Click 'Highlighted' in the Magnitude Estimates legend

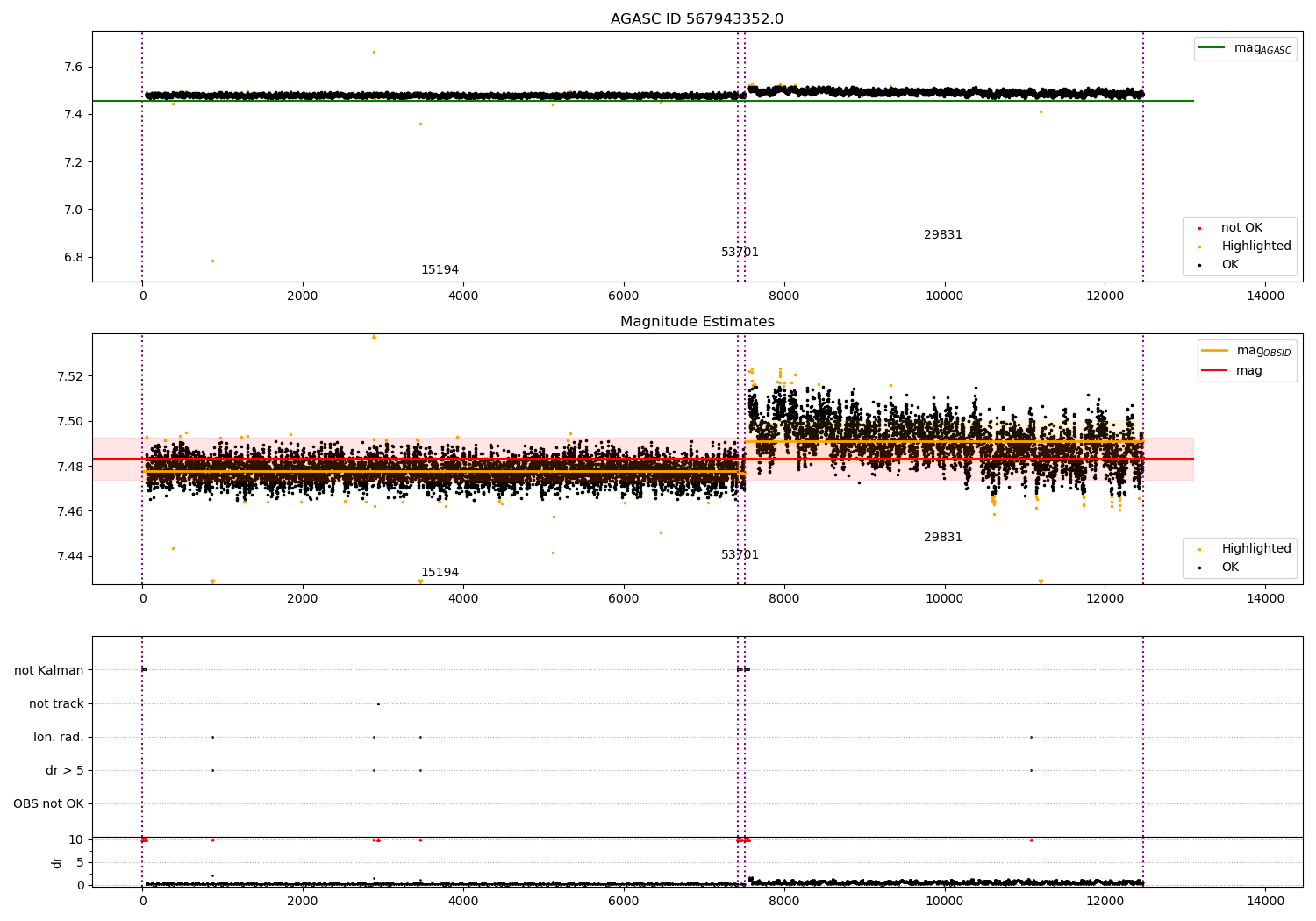tap(1255, 549)
